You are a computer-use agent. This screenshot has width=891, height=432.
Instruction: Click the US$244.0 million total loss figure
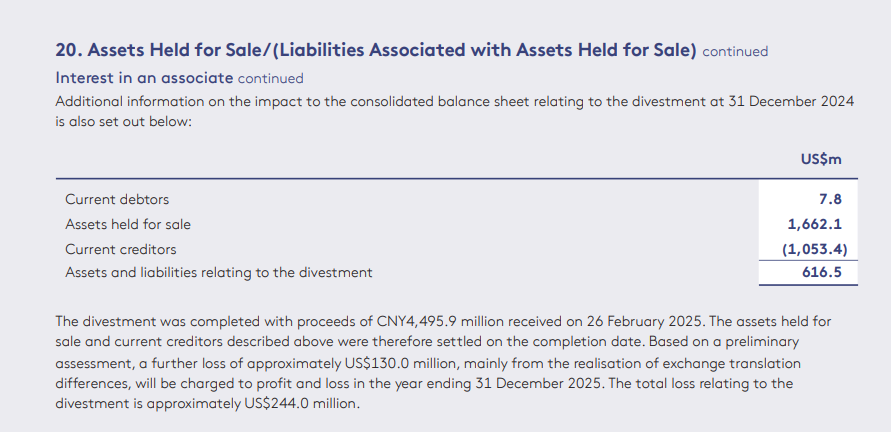(302, 404)
